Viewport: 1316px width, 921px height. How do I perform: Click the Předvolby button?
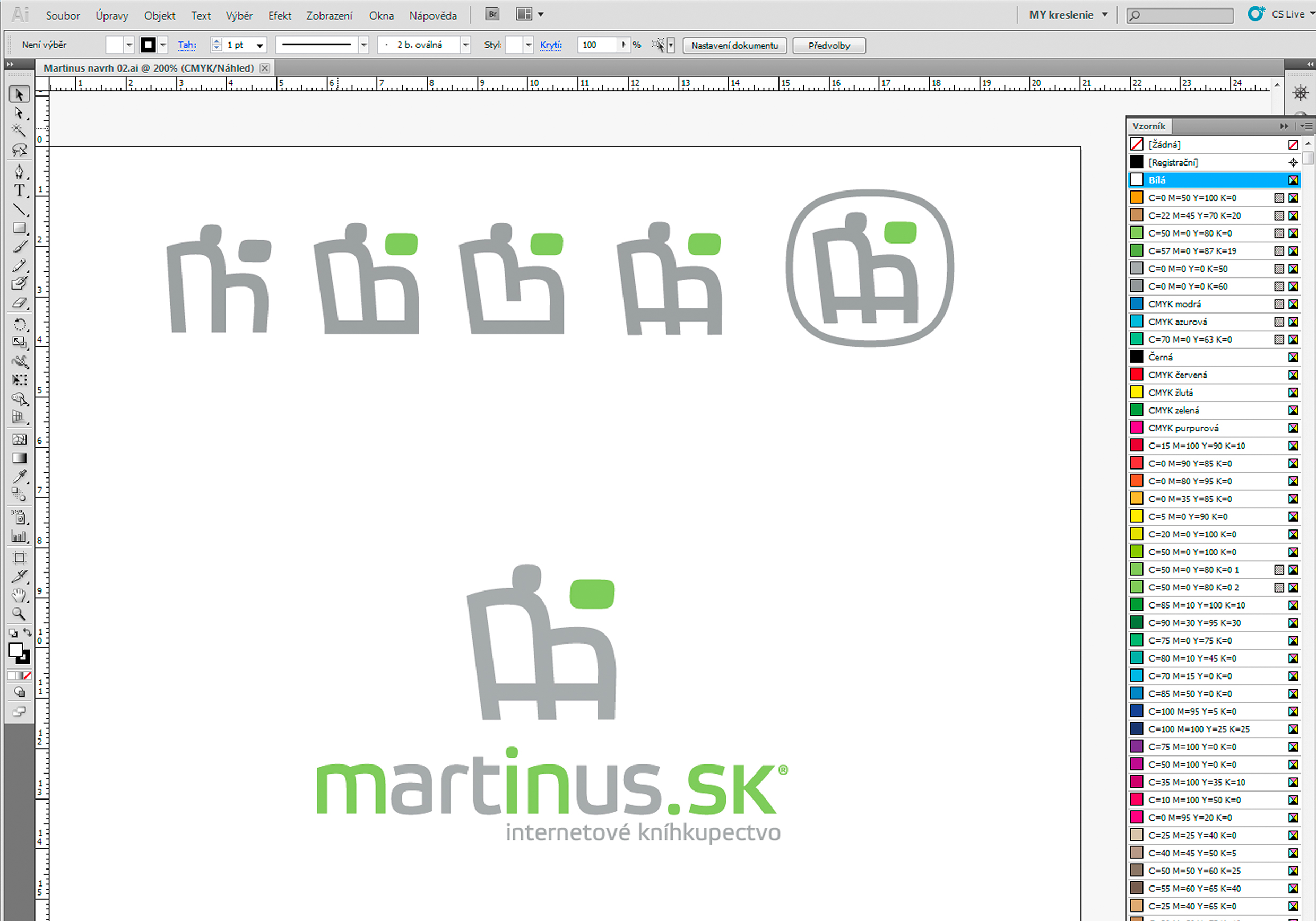pos(828,45)
